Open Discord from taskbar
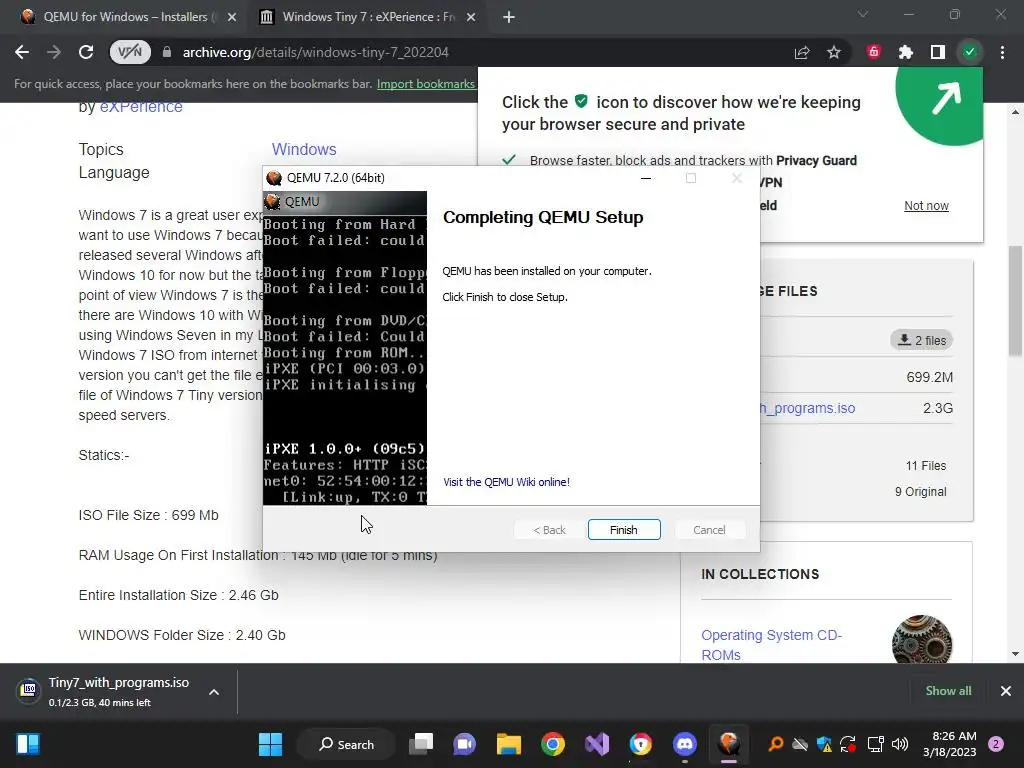Viewport: 1024px width, 768px height. coord(684,744)
